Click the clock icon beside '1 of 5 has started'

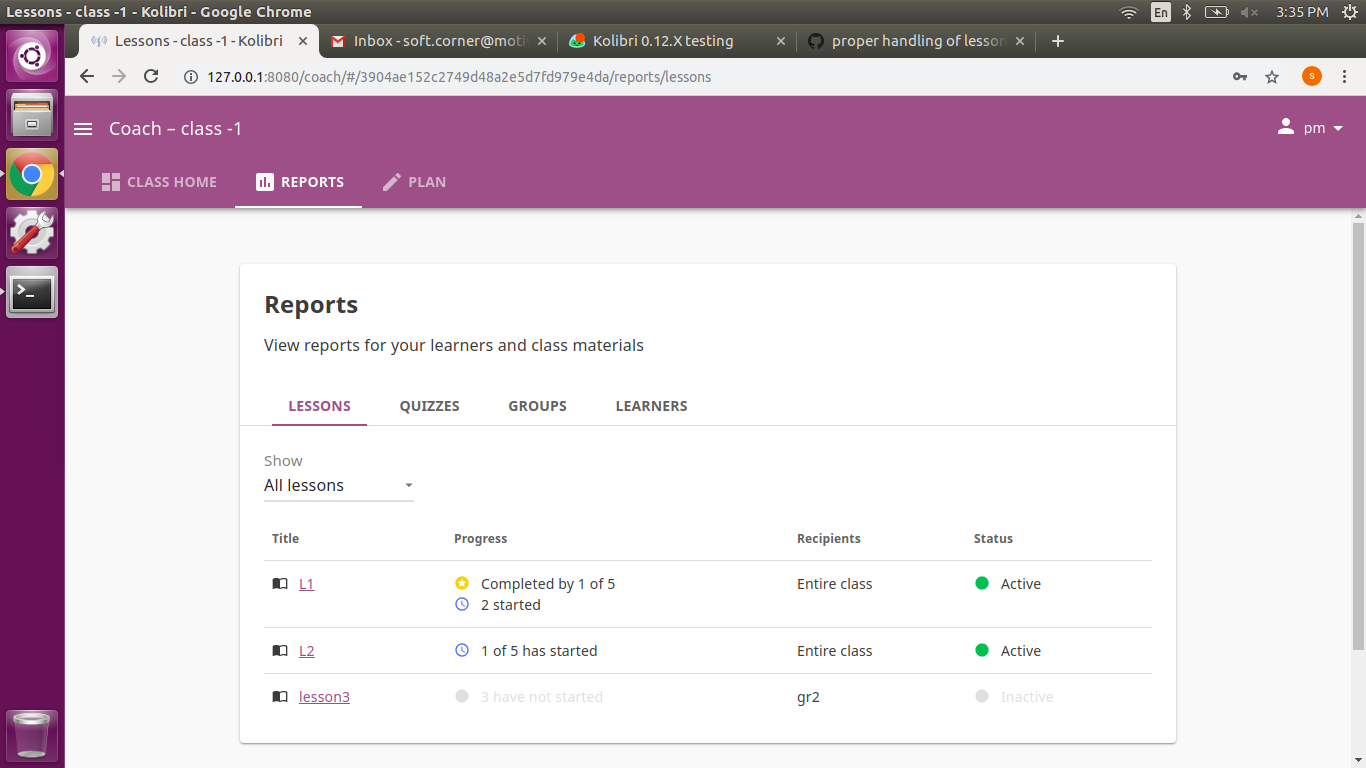(462, 650)
